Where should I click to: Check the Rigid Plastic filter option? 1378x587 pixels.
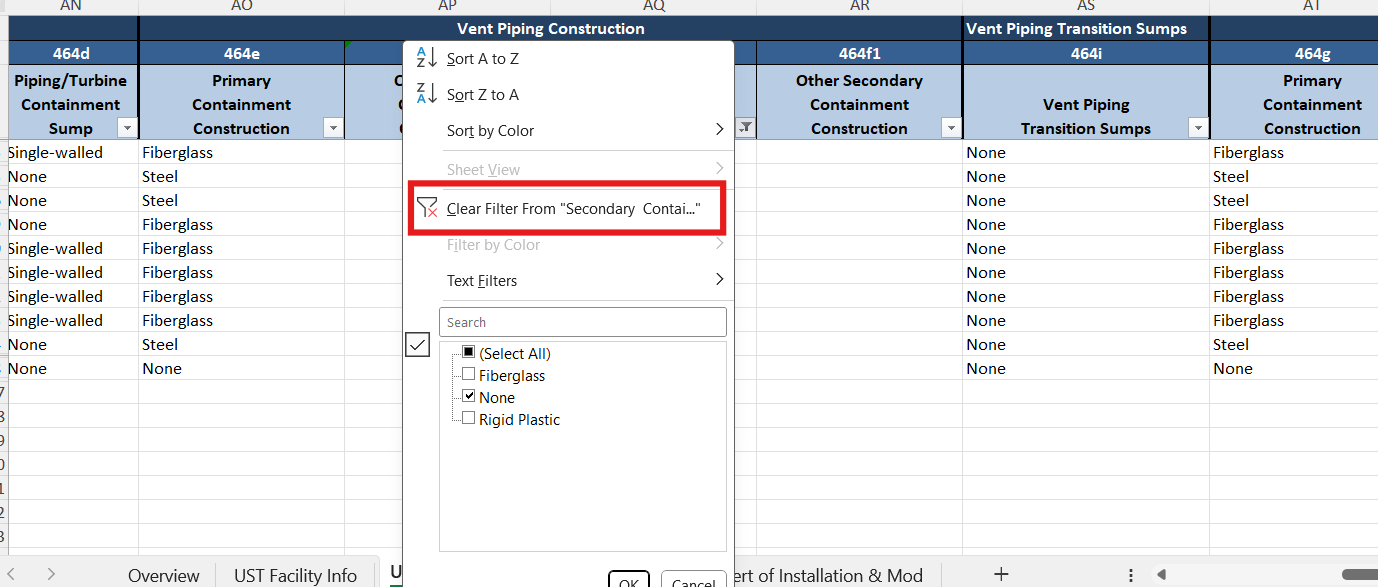click(x=468, y=419)
